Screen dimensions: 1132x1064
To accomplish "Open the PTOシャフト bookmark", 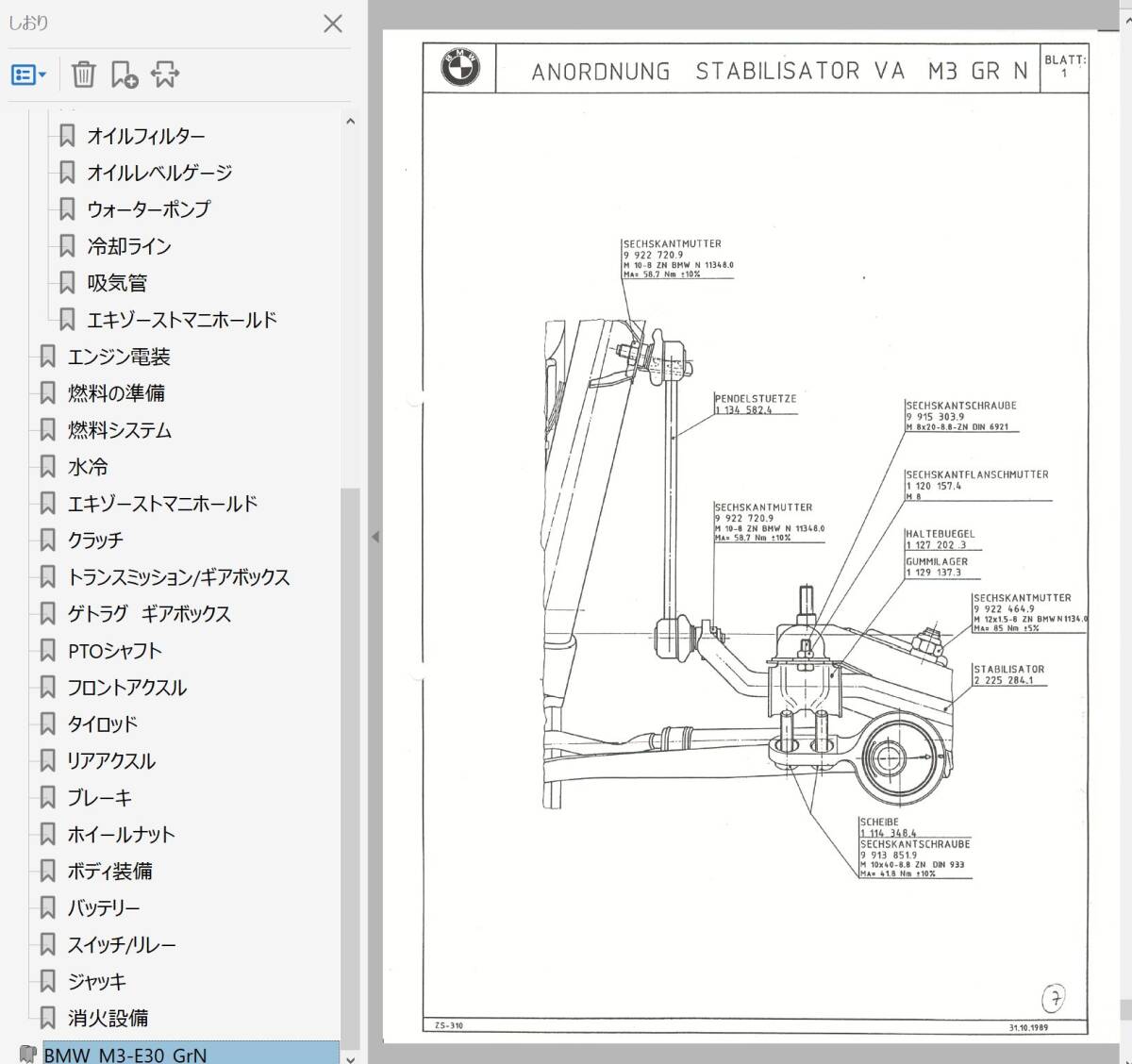I will click(115, 651).
